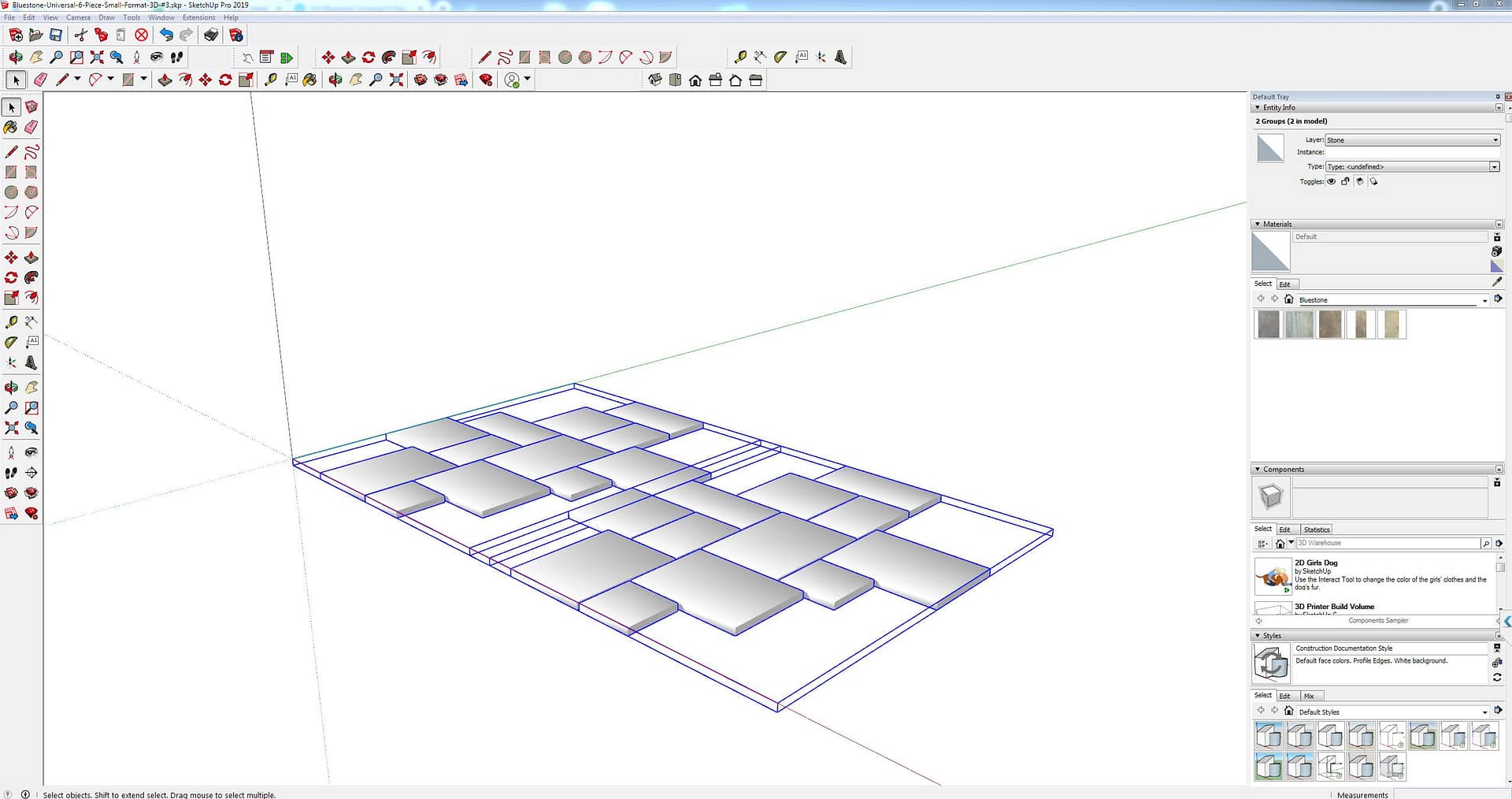This screenshot has width=1512, height=799.
Task: Toggle the lock icon in Entity Info
Action: [1345, 182]
